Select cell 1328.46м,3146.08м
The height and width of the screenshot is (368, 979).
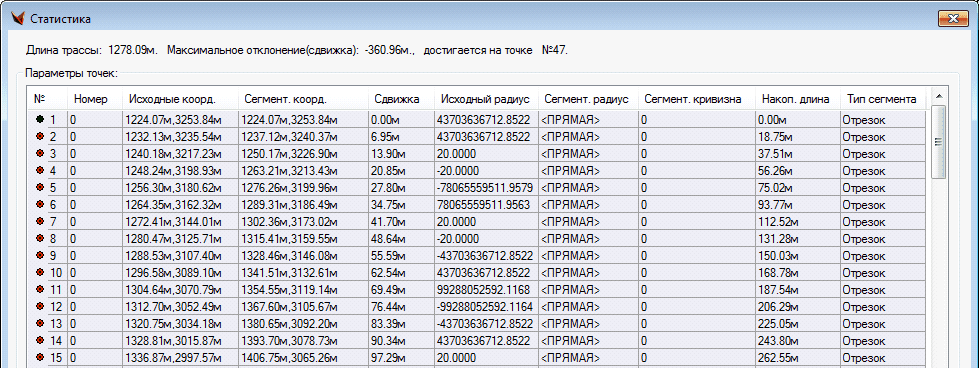(x=303, y=255)
